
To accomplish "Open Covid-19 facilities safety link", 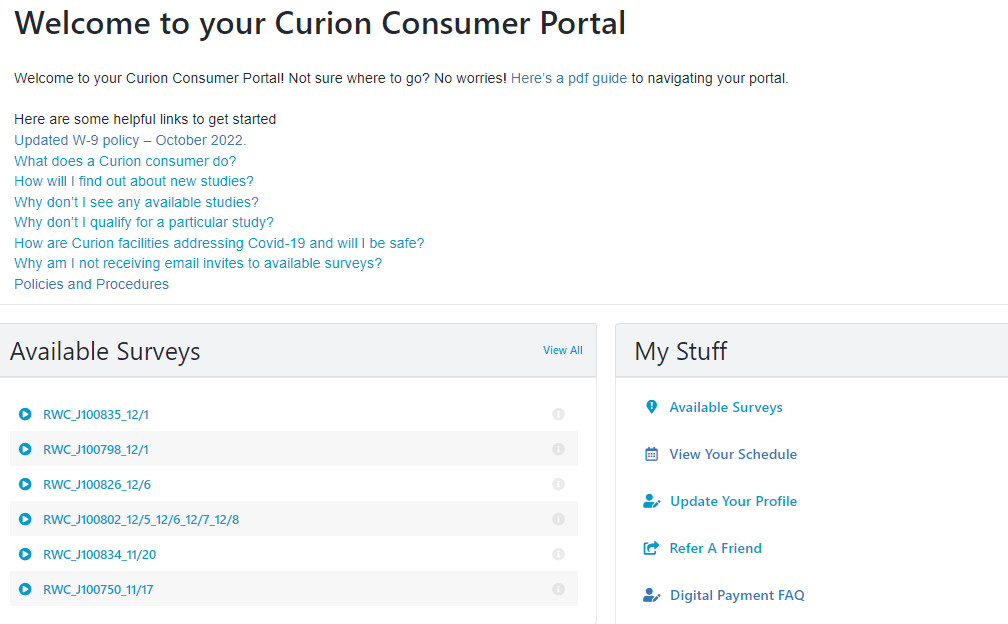I will 219,243.
